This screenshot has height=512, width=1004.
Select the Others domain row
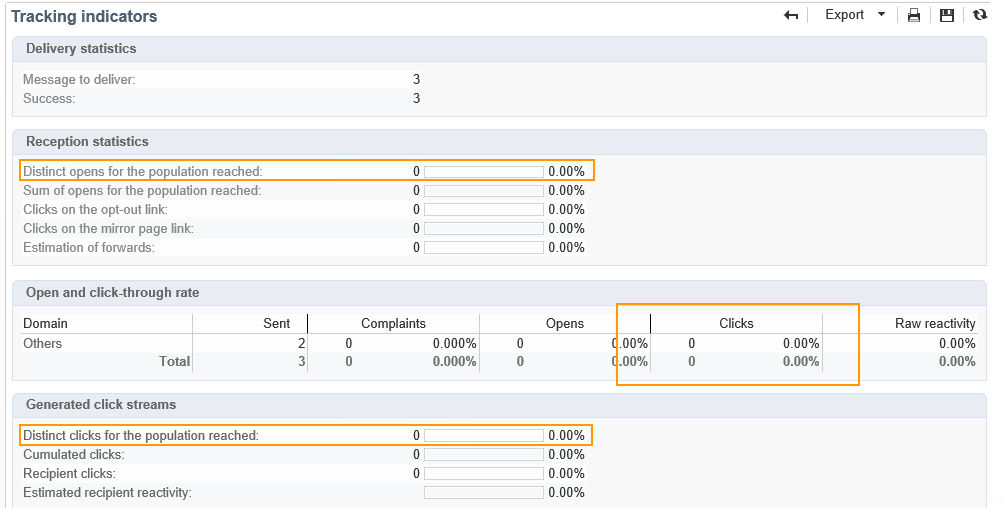(x=43, y=344)
